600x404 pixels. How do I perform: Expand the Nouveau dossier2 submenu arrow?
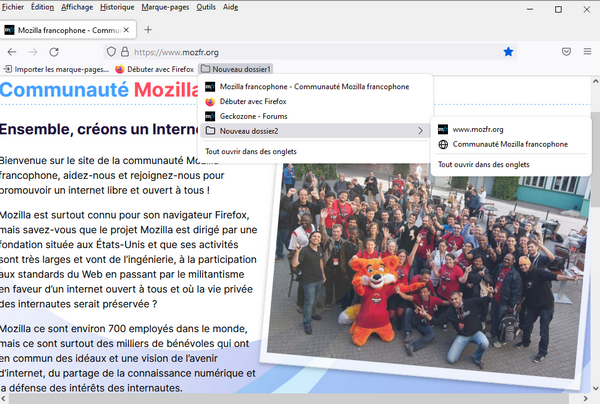420,131
